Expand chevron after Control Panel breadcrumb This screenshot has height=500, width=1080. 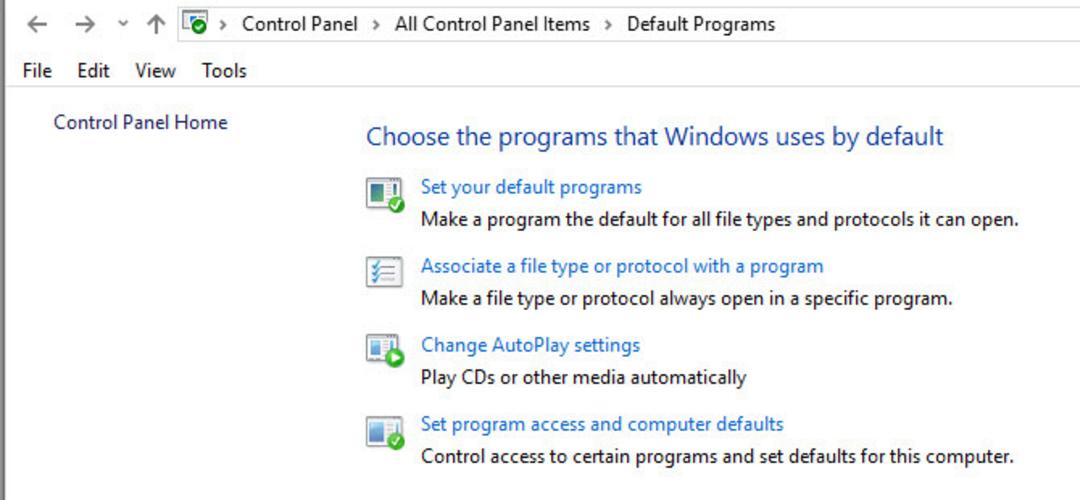point(375,25)
